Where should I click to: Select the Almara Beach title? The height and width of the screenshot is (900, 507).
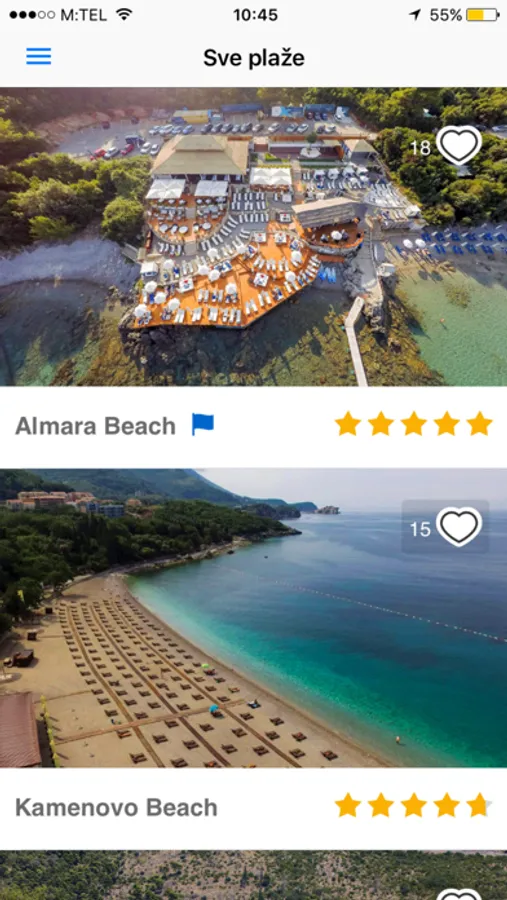95,426
